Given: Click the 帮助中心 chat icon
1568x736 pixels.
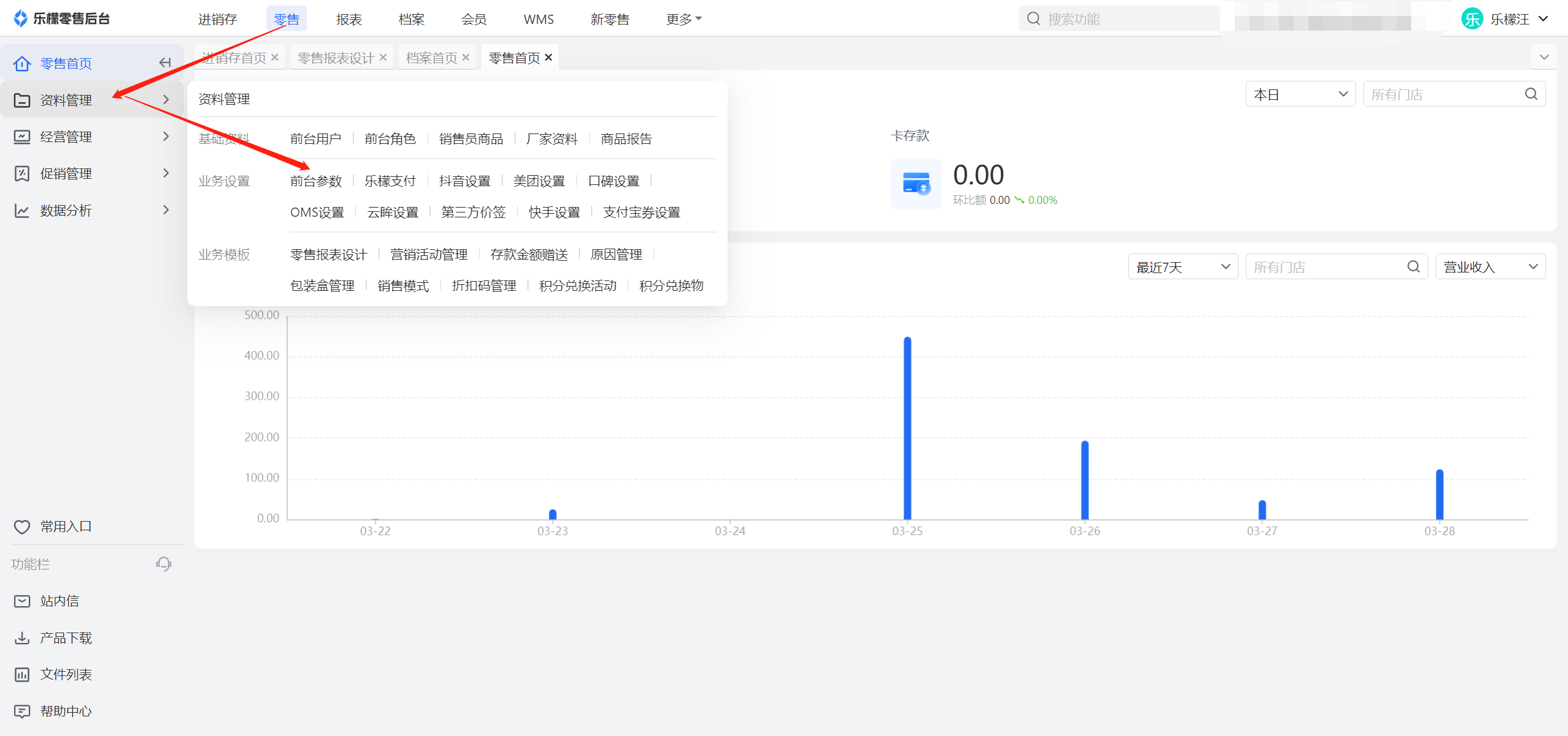Looking at the screenshot, I should coord(22,712).
